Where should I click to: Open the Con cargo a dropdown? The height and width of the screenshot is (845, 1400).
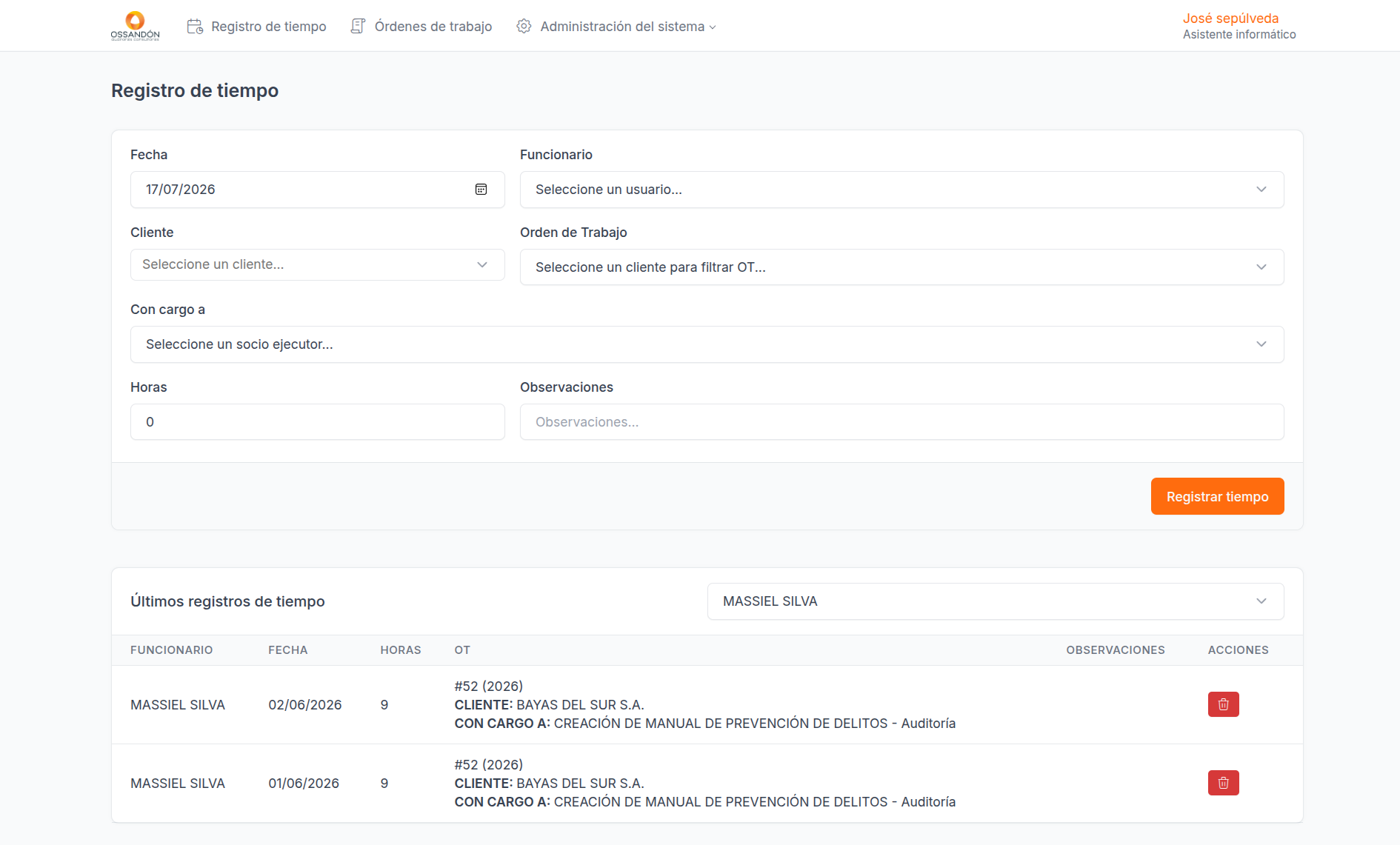(x=707, y=344)
